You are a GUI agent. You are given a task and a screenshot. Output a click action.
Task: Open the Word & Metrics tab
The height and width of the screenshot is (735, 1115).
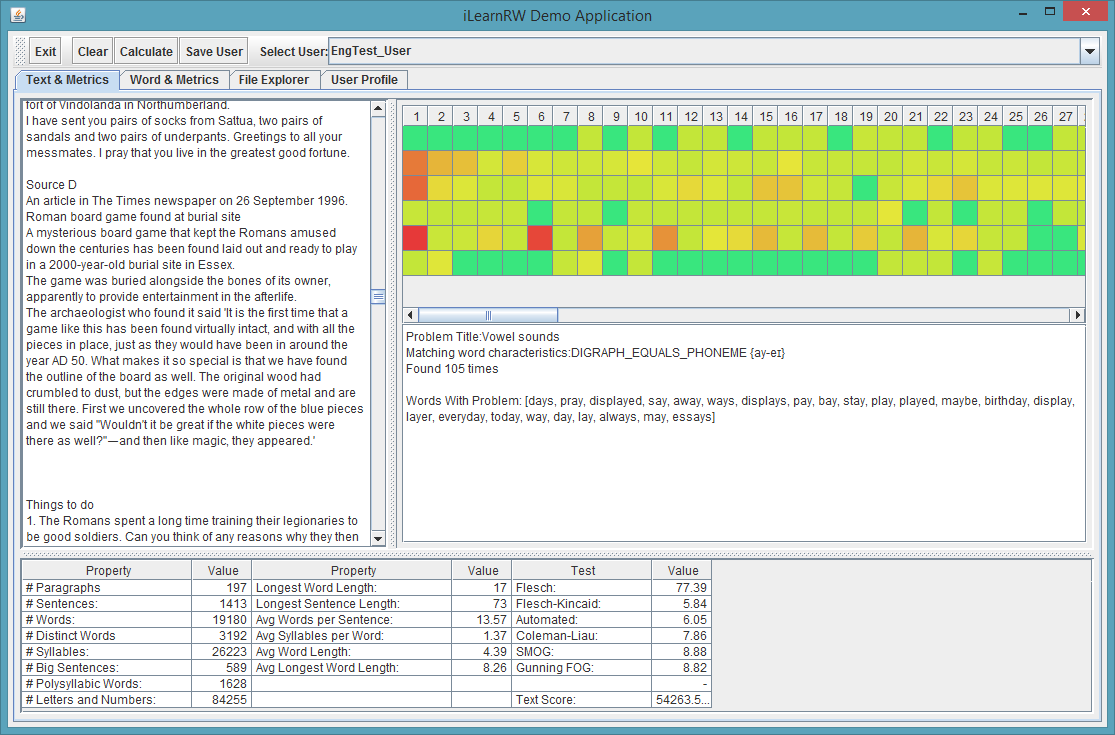[174, 80]
